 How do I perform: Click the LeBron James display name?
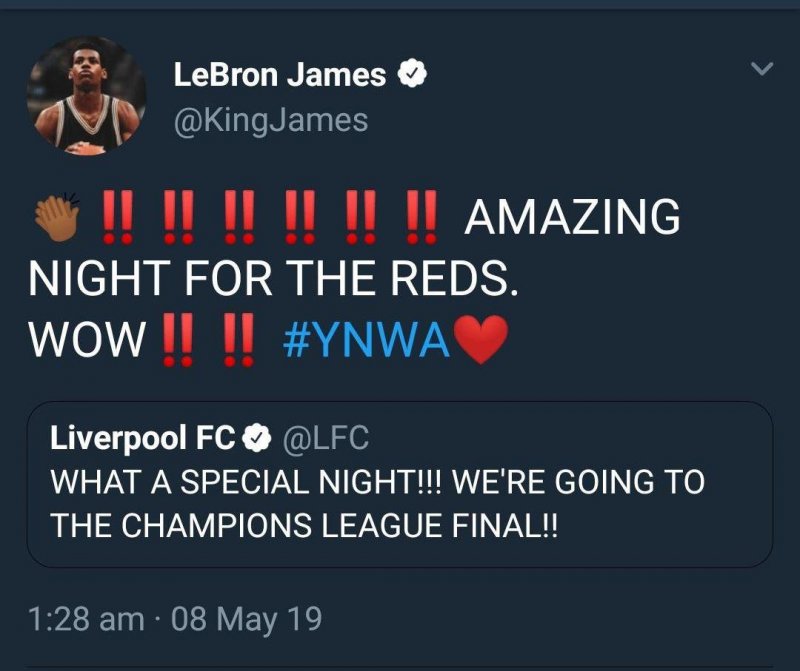point(280,73)
